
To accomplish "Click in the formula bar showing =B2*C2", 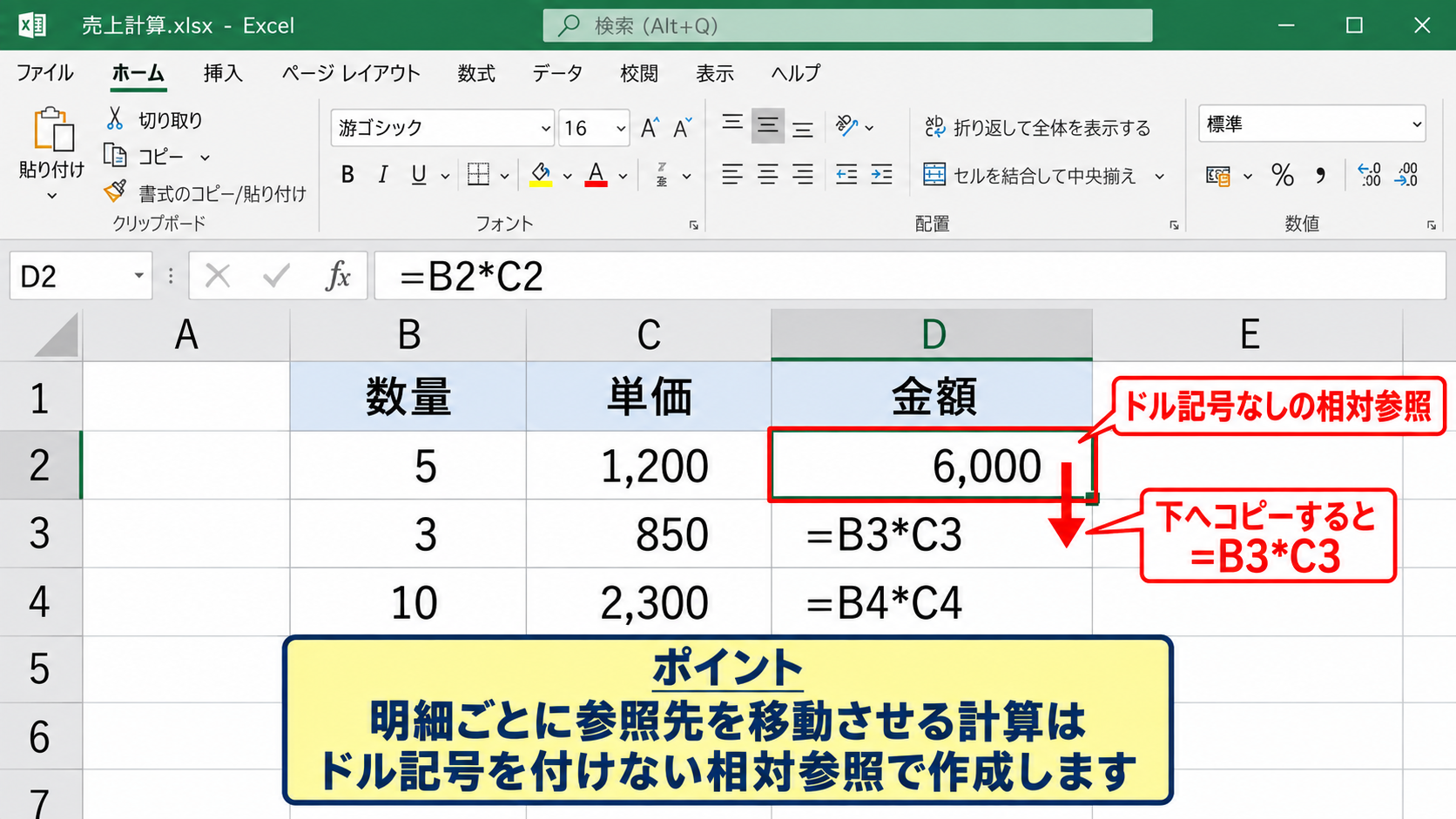I will pyautogui.click(x=910, y=276).
